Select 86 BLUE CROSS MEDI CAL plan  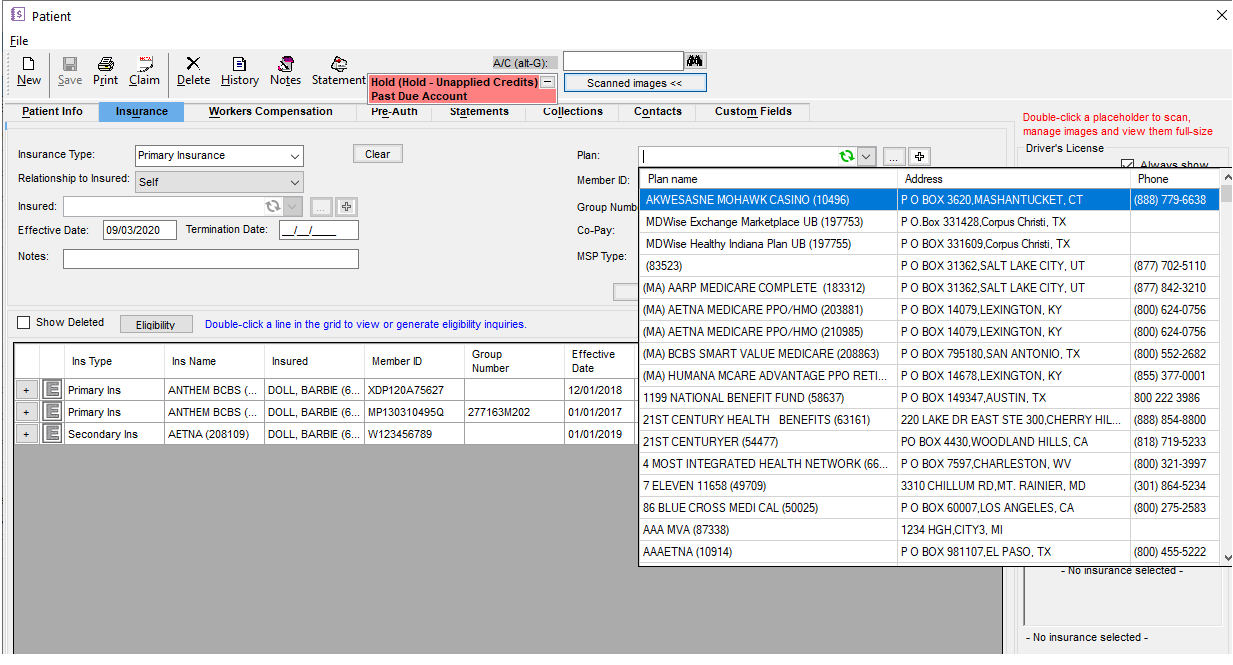click(x=928, y=508)
